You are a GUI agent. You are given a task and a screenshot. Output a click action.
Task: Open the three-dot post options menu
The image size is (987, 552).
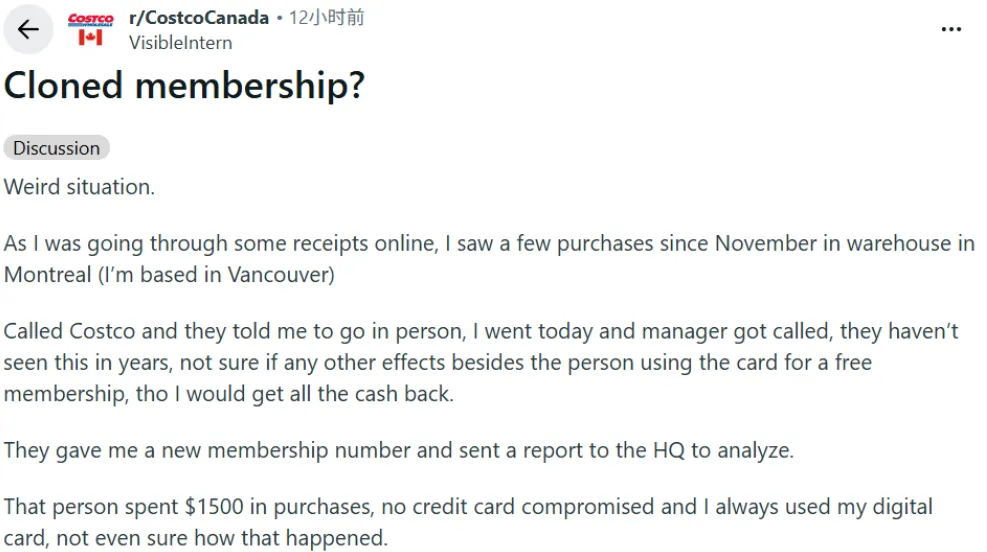[x=950, y=29]
